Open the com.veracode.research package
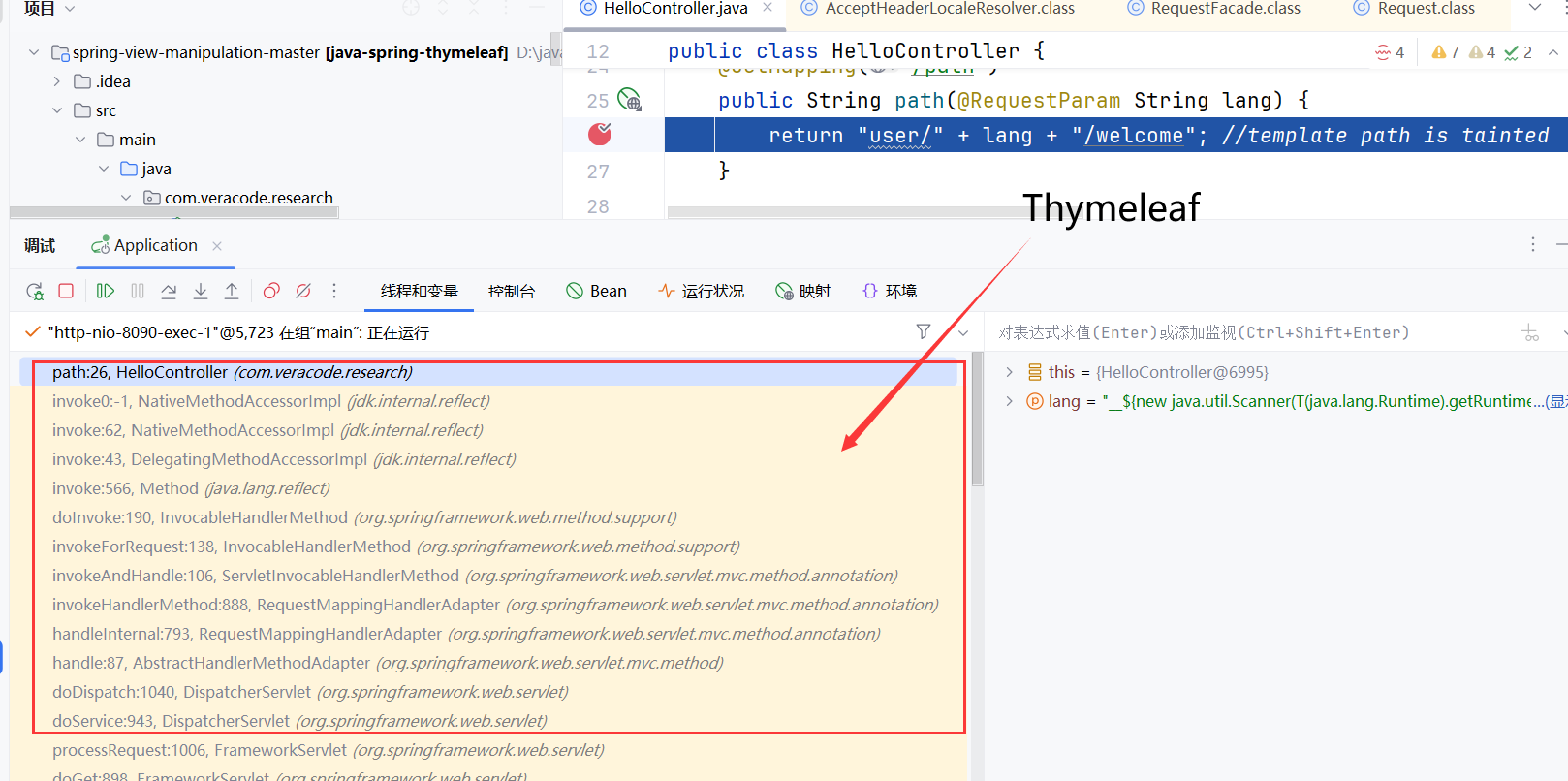 pyautogui.click(x=248, y=198)
